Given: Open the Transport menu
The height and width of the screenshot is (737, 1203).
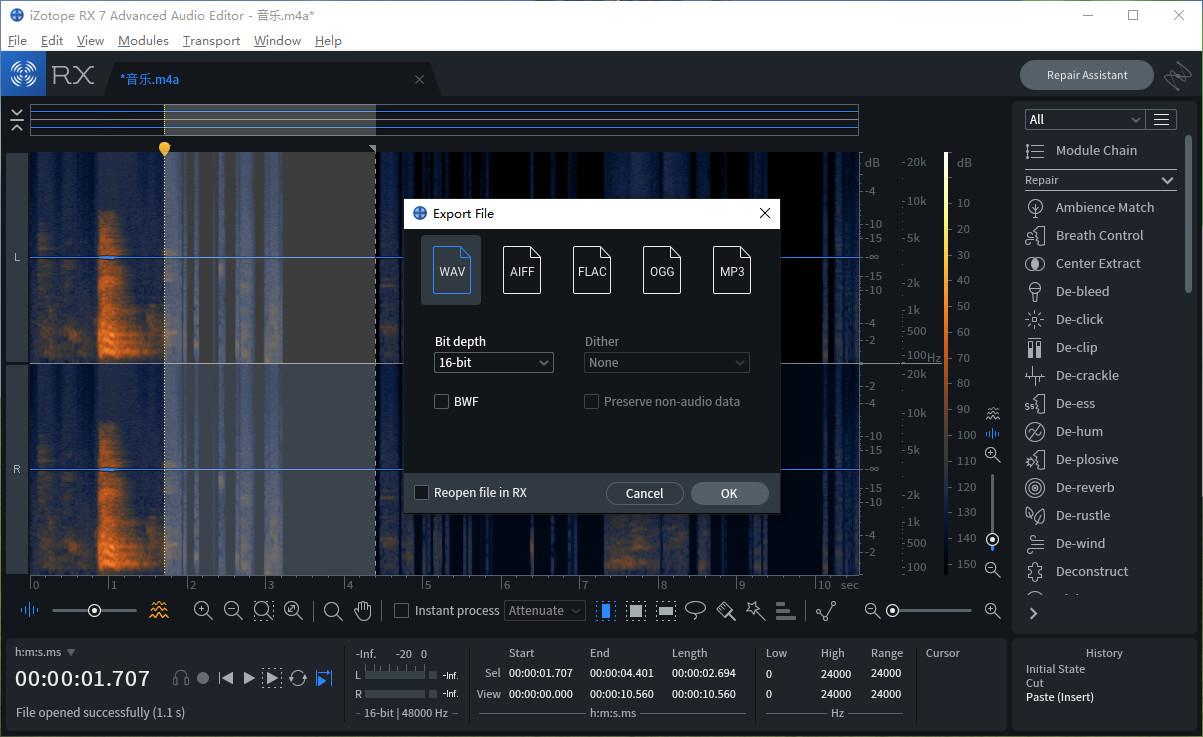Looking at the screenshot, I should click(211, 40).
